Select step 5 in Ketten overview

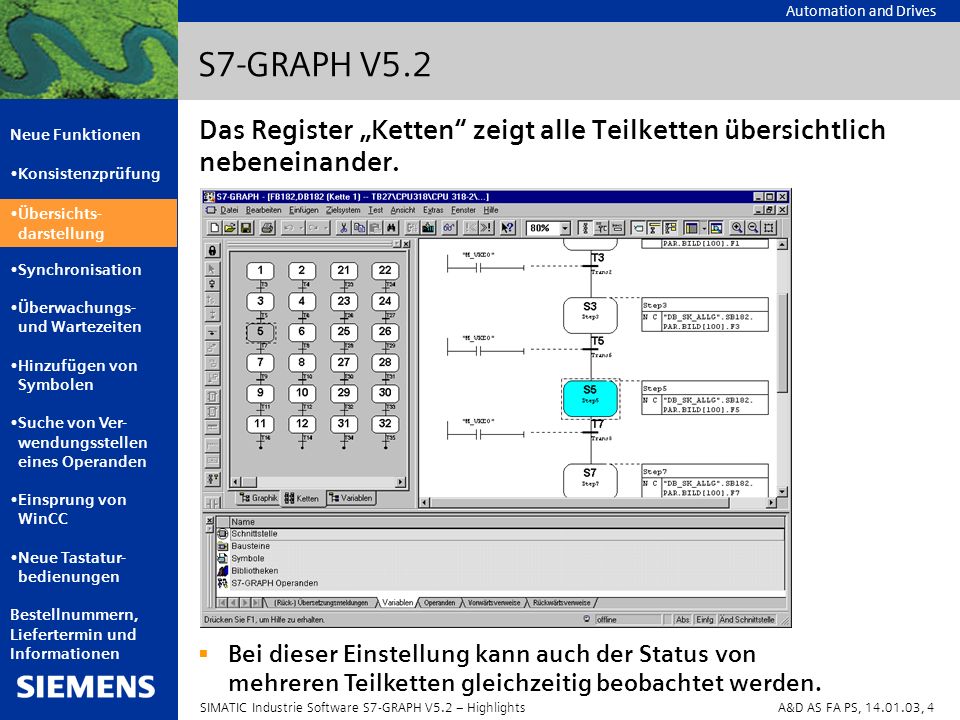260,332
